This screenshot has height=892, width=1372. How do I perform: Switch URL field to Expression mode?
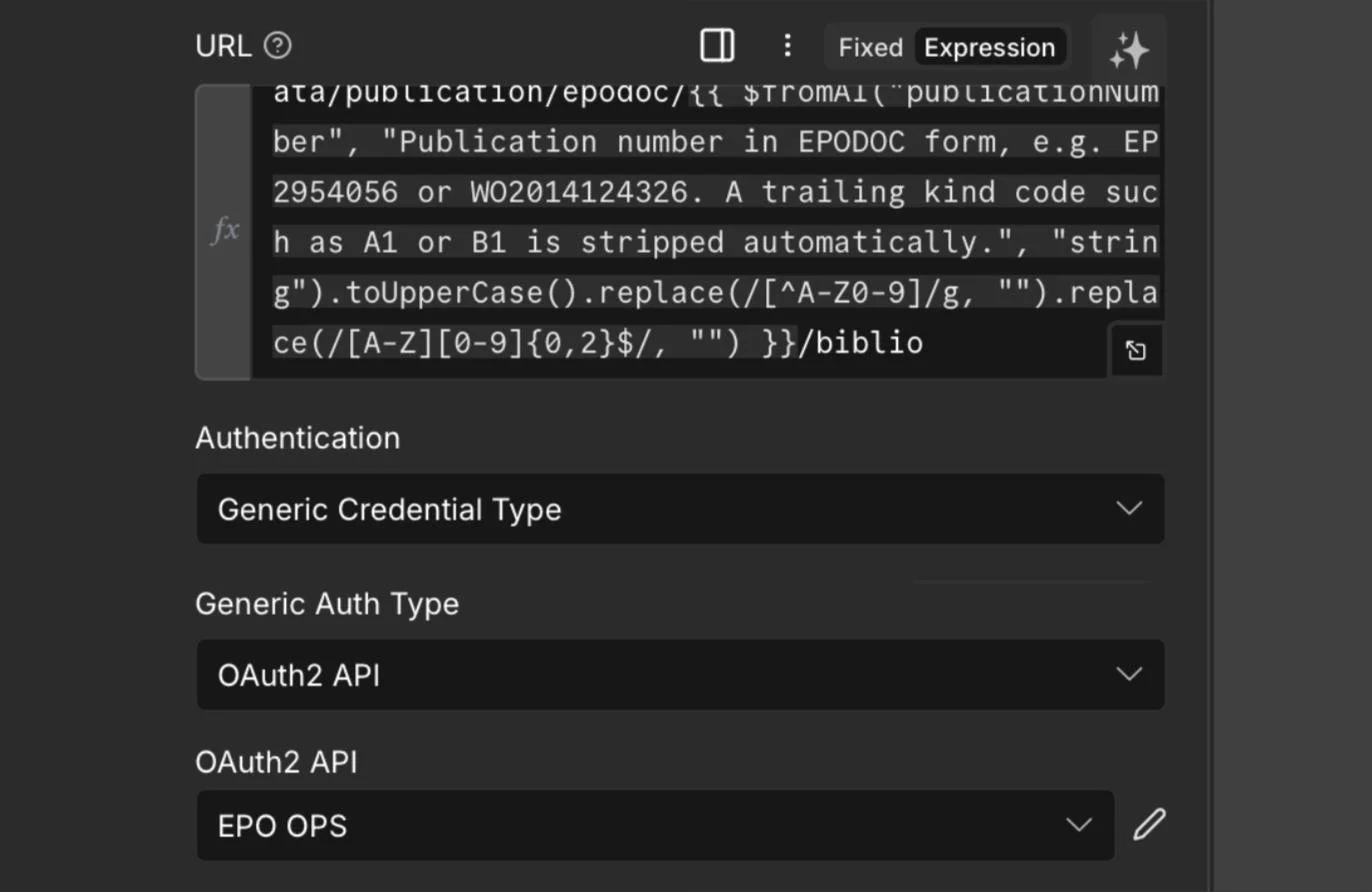pos(989,47)
